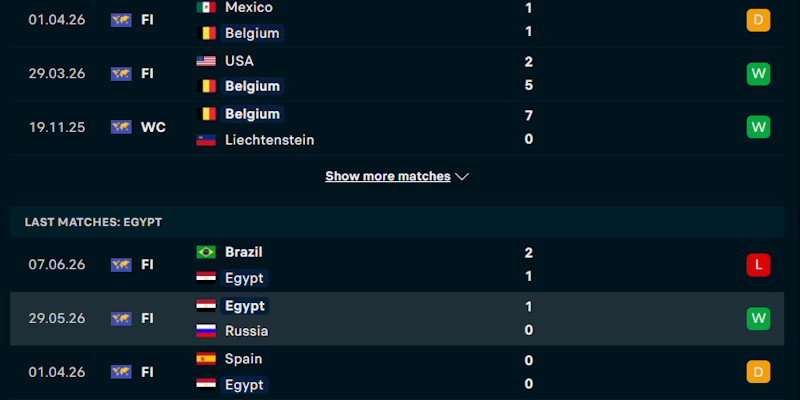Click the 7 score in Belgium vs Liechtenstein
Image resolution: width=800 pixels, height=400 pixels.
coord(529,116)
